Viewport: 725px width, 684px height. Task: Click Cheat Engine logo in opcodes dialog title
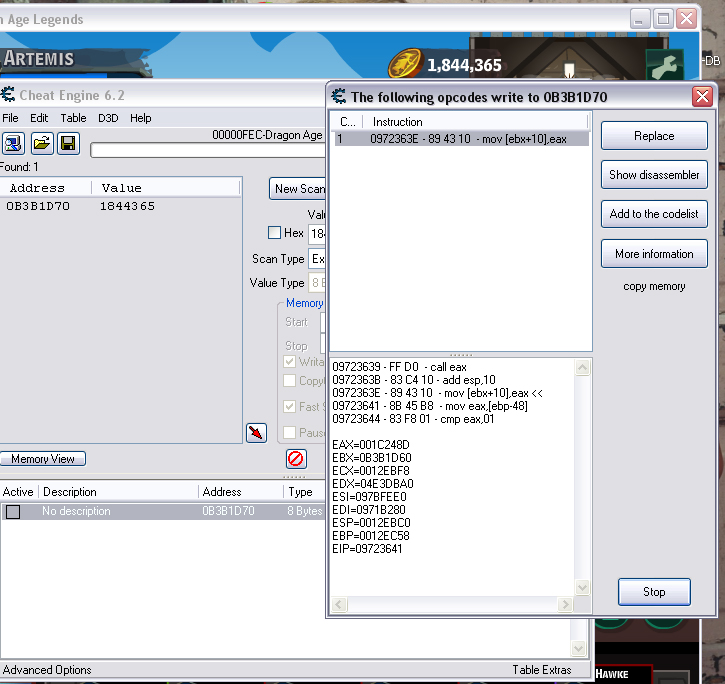(x=339, y=96)
